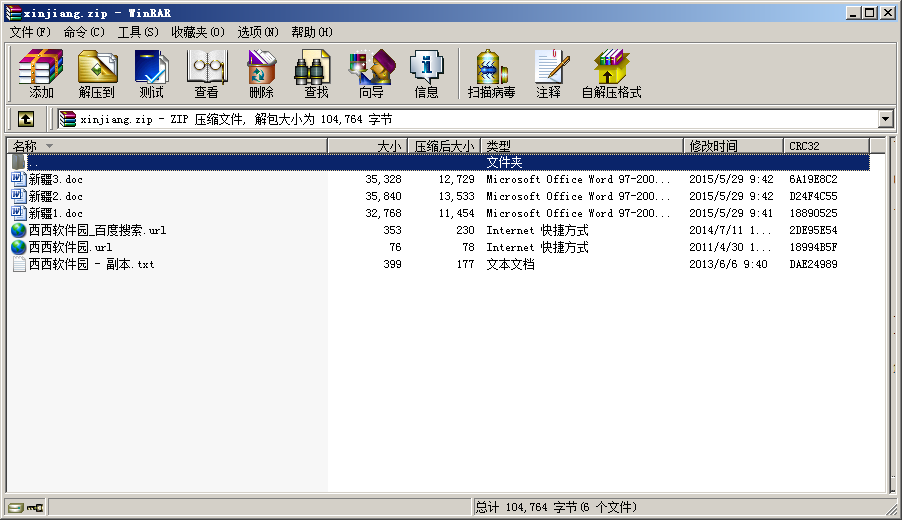Screen dimensions: 902x520
Task: Show archive 信息 (Info) icon
Action: (426, 74)
